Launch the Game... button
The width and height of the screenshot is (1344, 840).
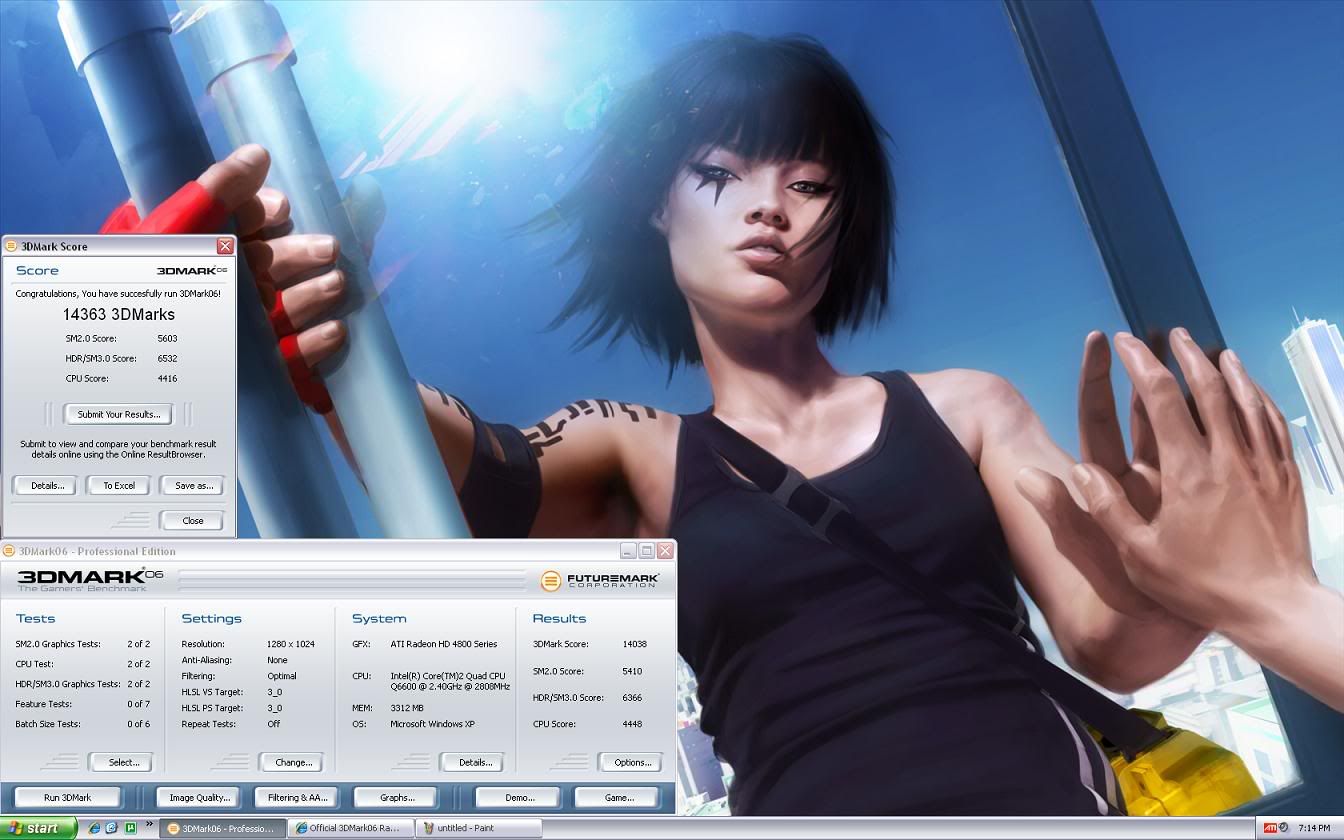click(x=619, y=797)
